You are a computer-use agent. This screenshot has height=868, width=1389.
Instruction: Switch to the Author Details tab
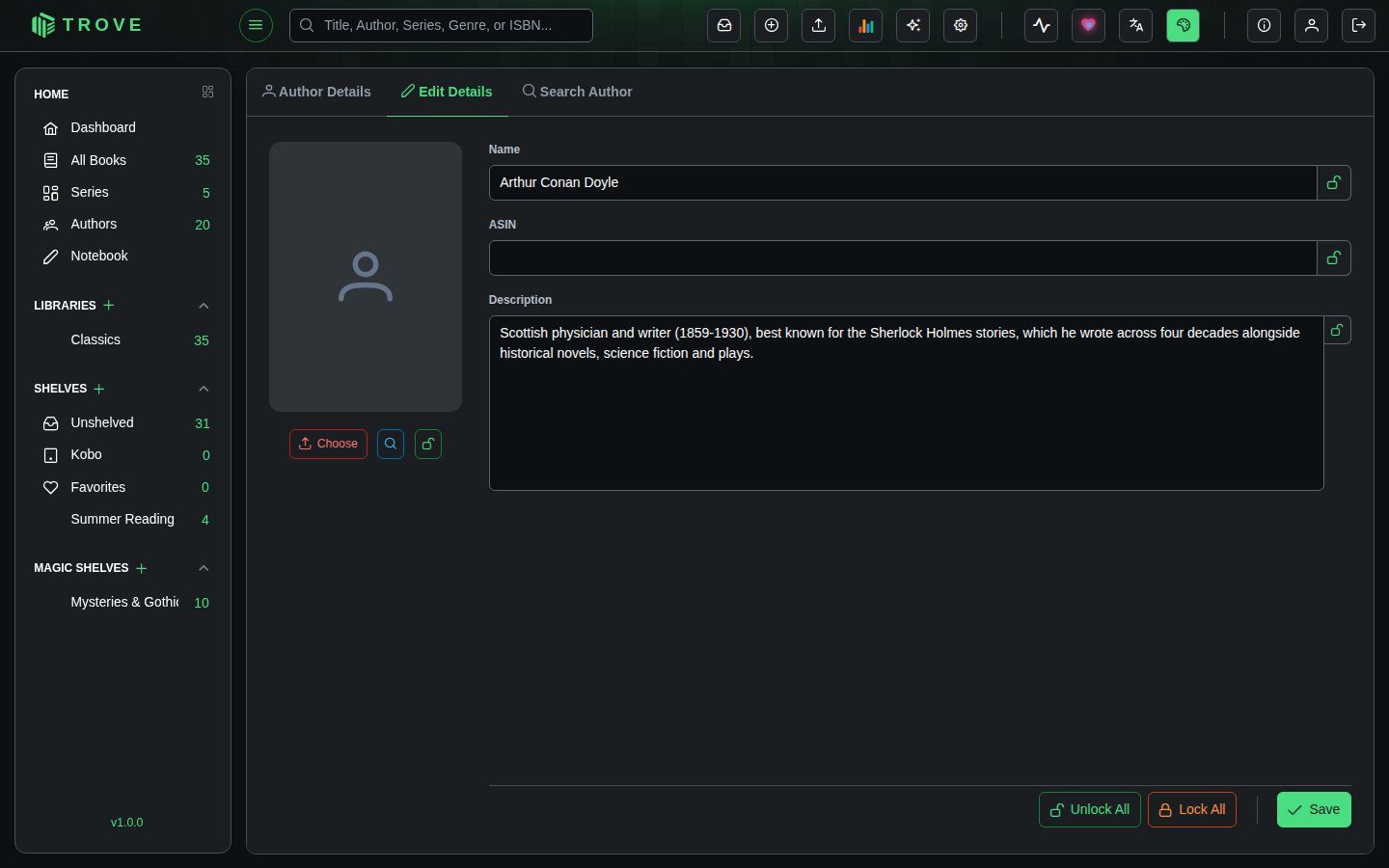click(x=316, y=92)
